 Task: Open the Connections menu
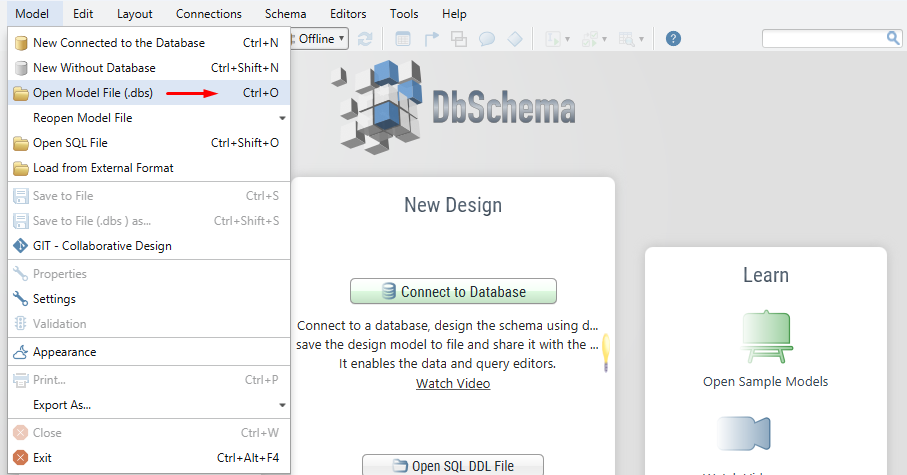click(x=209, y=13)
